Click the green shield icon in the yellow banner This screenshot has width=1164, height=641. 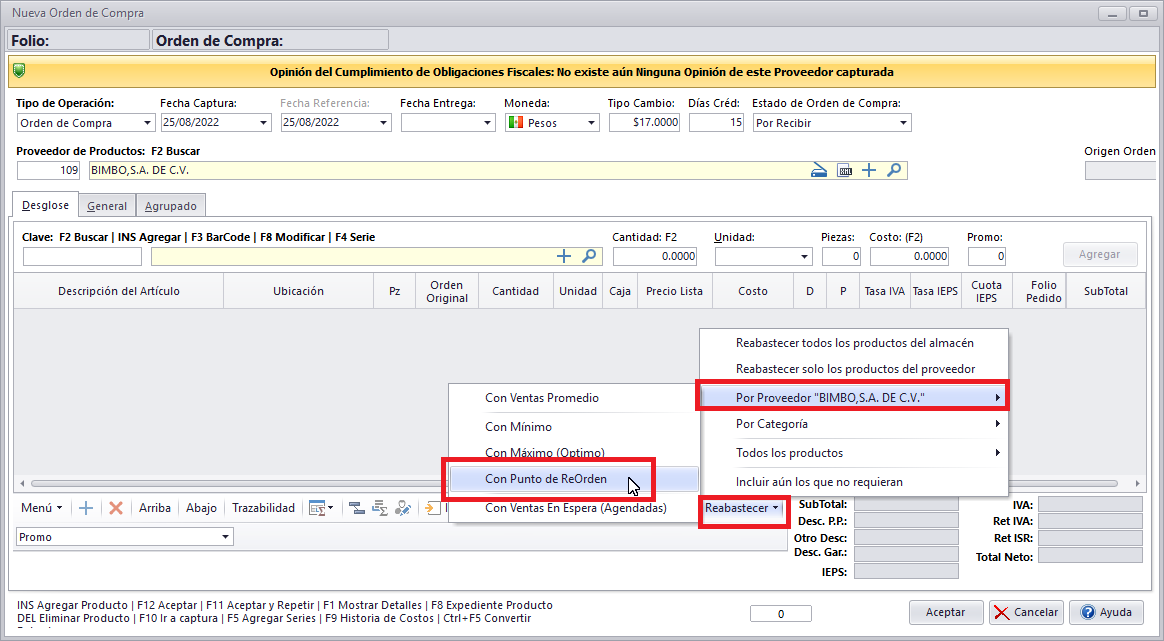click(20, 71)
